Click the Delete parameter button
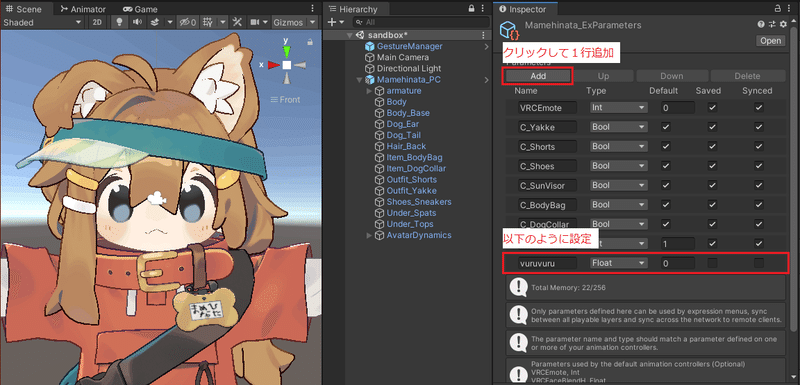Screen dimensions: 800x385 point(747,76)
